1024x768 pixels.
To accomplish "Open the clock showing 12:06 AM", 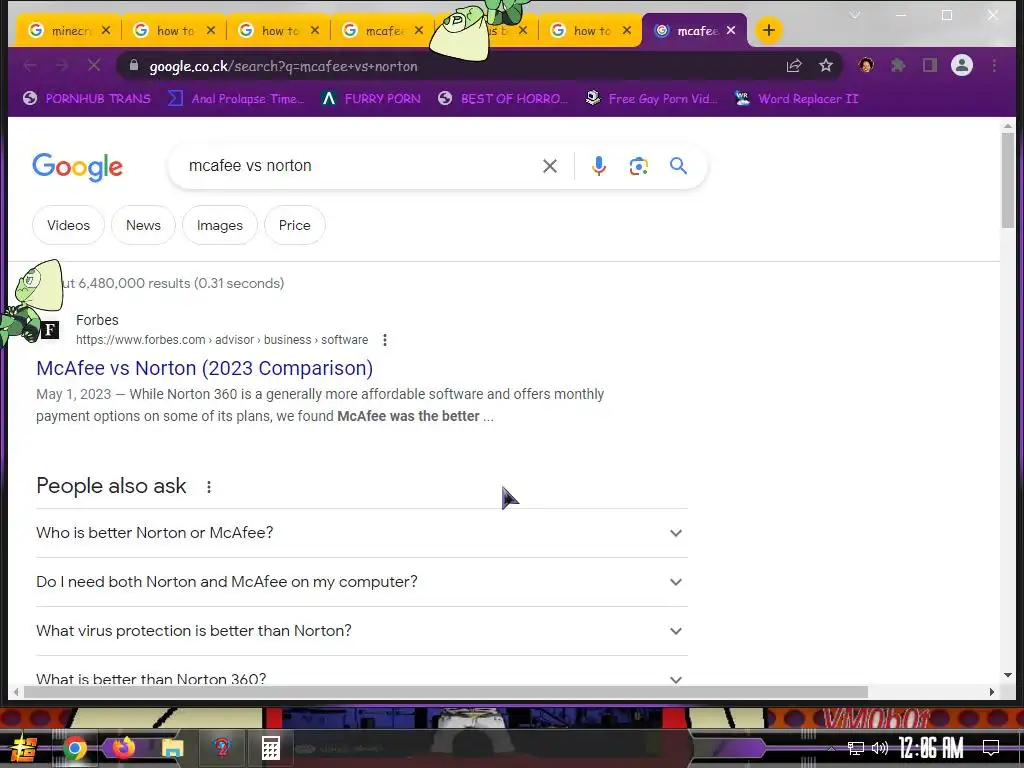I will (931, 748).
